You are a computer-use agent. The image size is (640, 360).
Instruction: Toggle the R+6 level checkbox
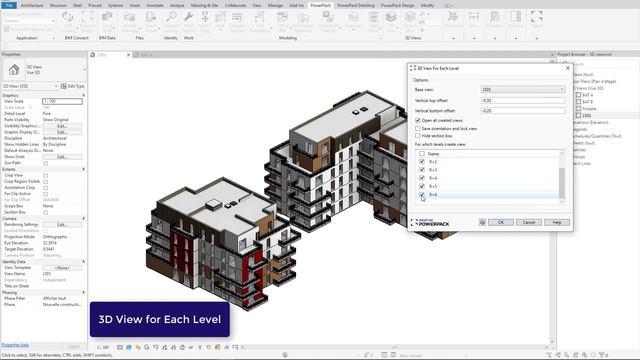(x=422, y=195)
